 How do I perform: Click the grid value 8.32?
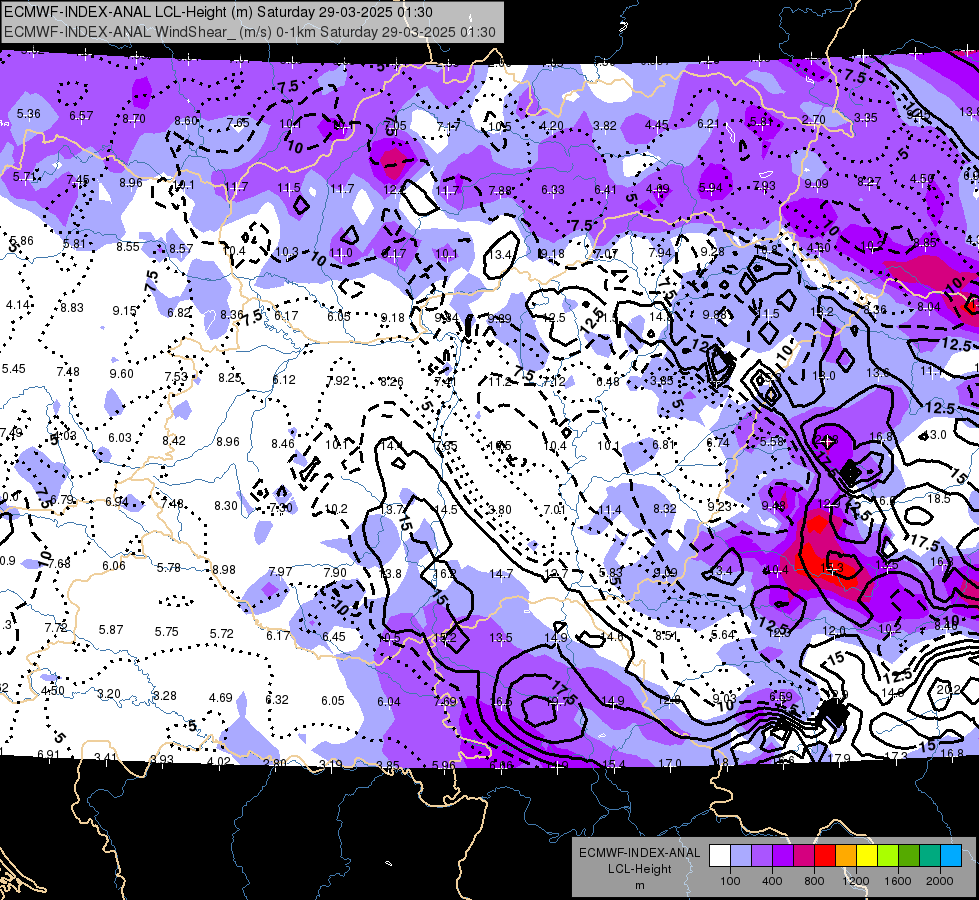[665, 508]
